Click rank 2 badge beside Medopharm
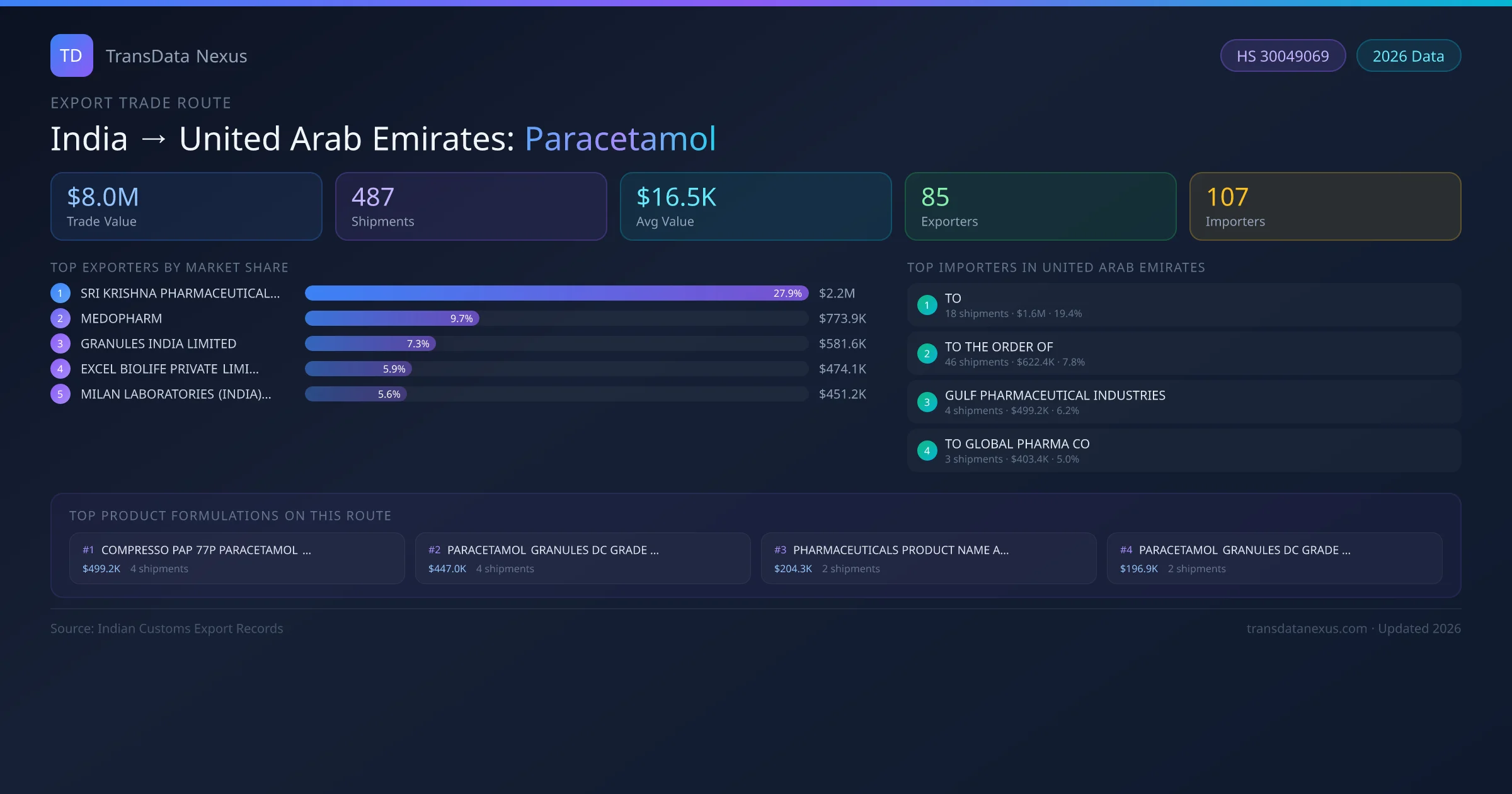 [x=60, y=318]
